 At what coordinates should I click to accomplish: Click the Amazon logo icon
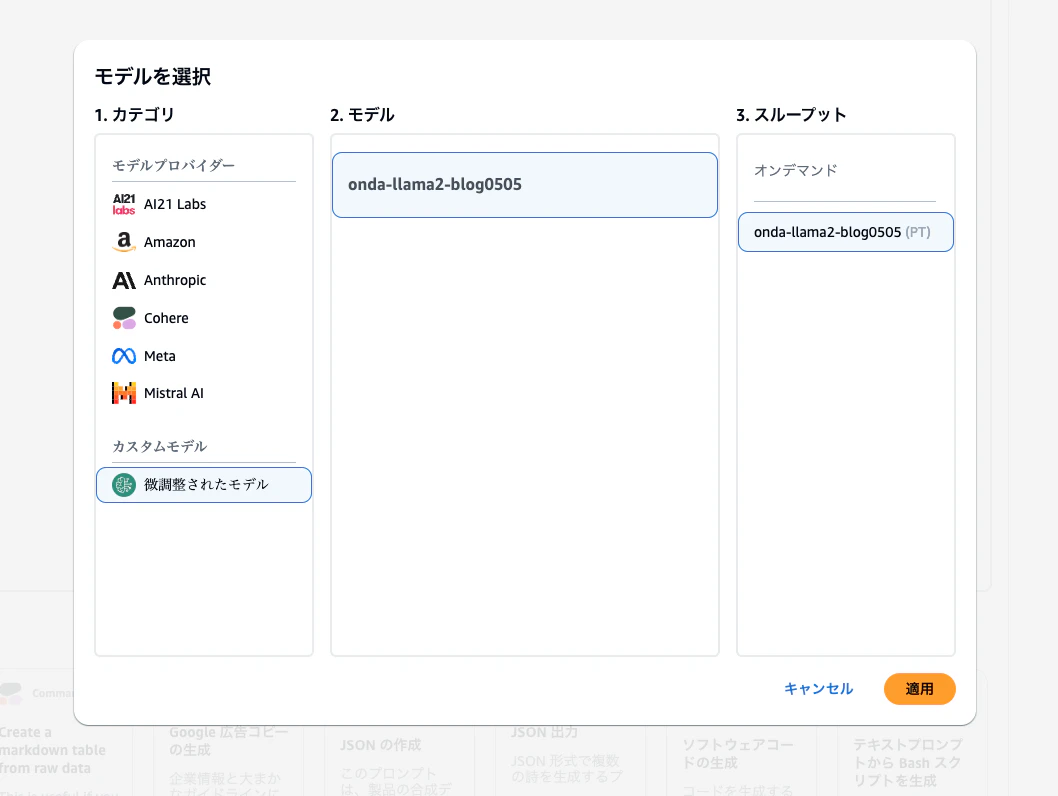(123, 242)
